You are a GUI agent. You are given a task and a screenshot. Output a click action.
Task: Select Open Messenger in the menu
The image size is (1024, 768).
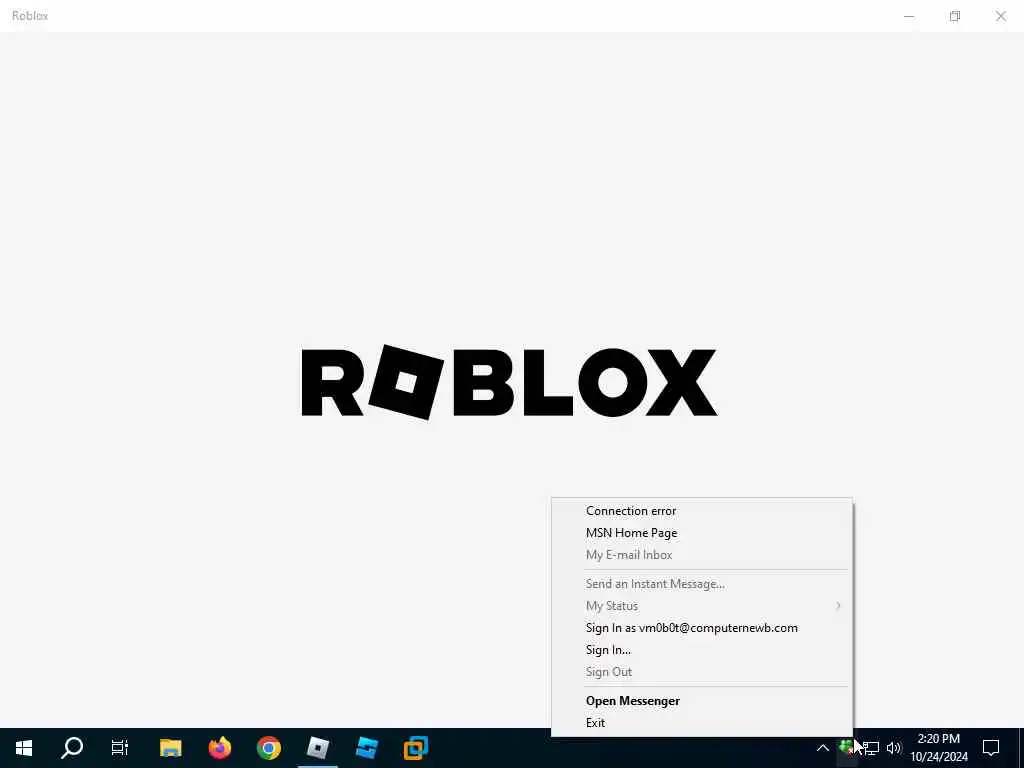702,701
